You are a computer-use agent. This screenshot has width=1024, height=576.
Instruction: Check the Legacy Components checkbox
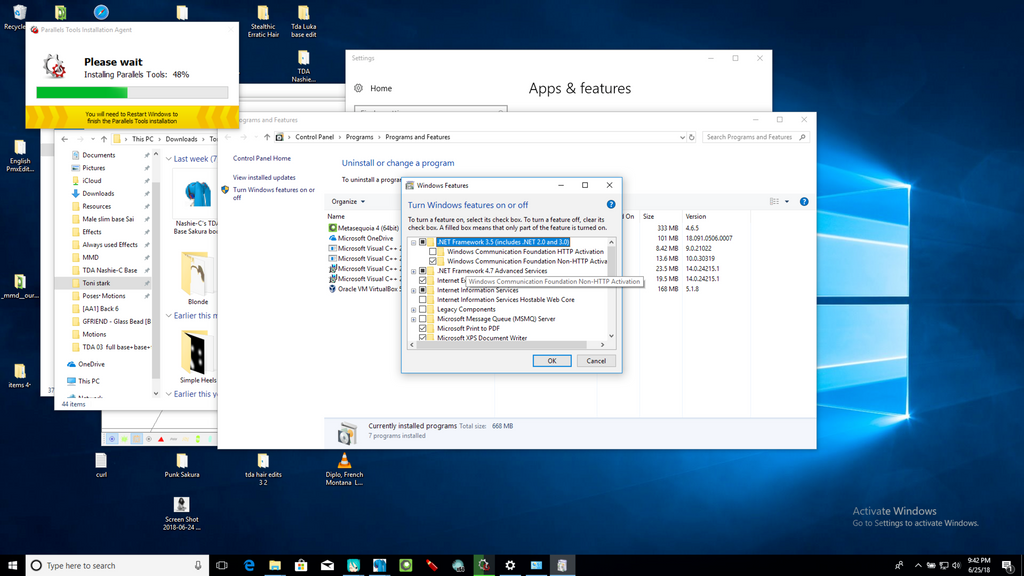pos(423,310)
